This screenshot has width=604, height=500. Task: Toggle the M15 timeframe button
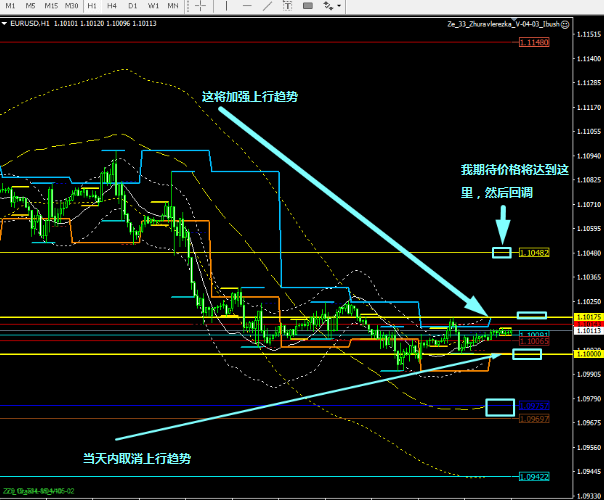pos(48,6)
